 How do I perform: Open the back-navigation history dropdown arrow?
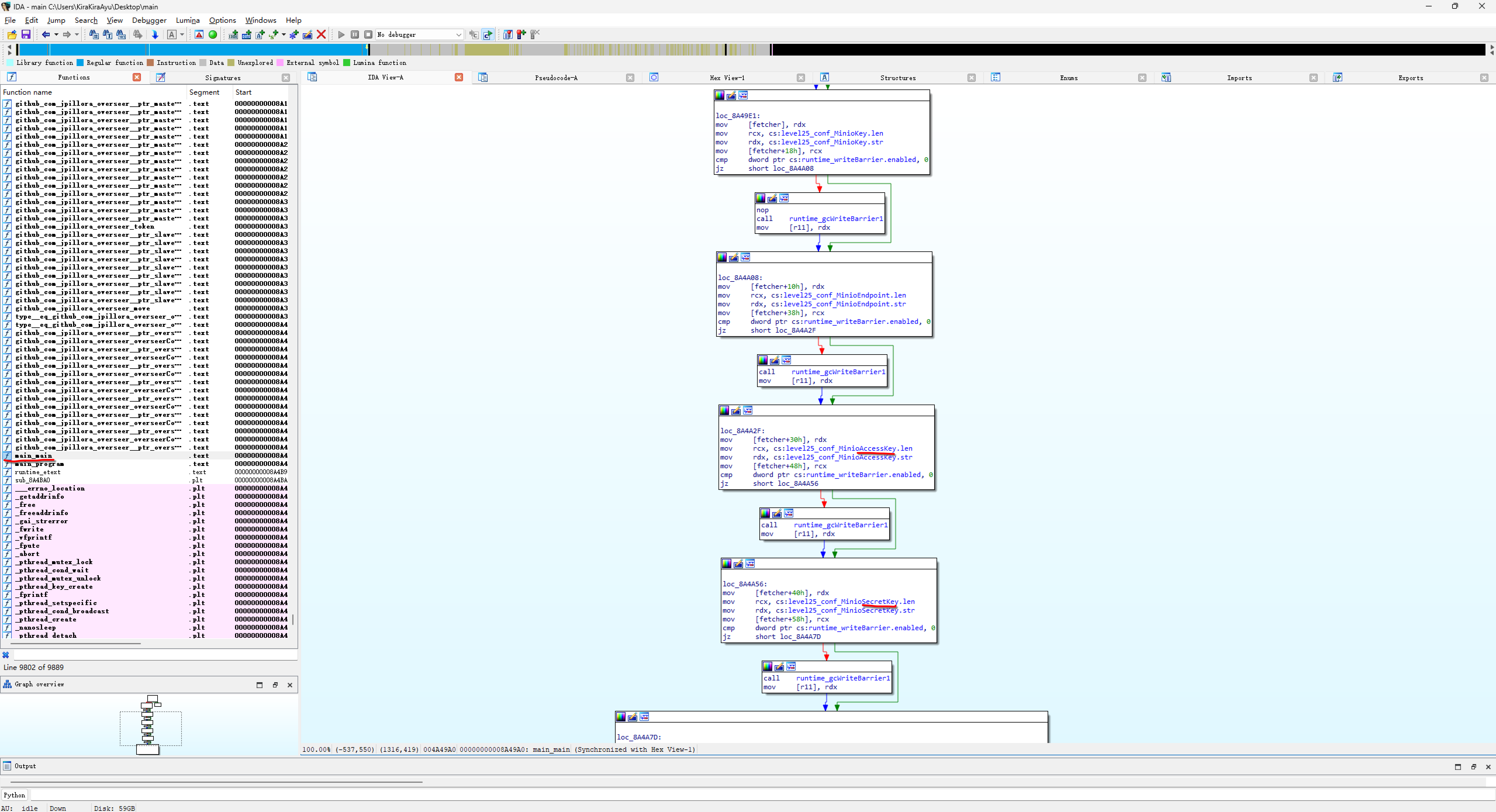56,35
